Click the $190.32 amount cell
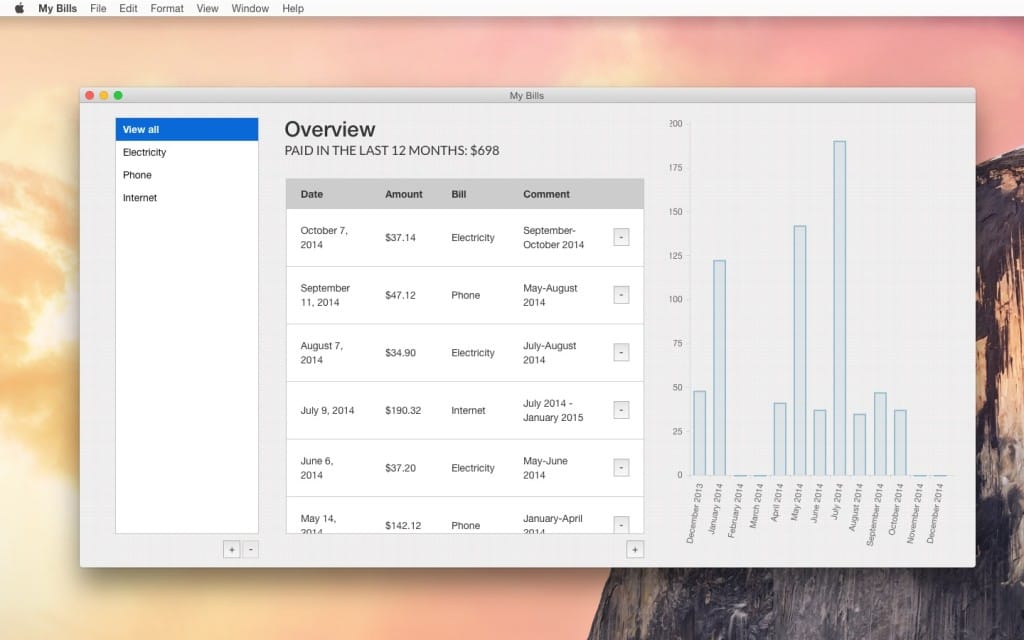The image size is (1024, 640). [x=403, y=410]
